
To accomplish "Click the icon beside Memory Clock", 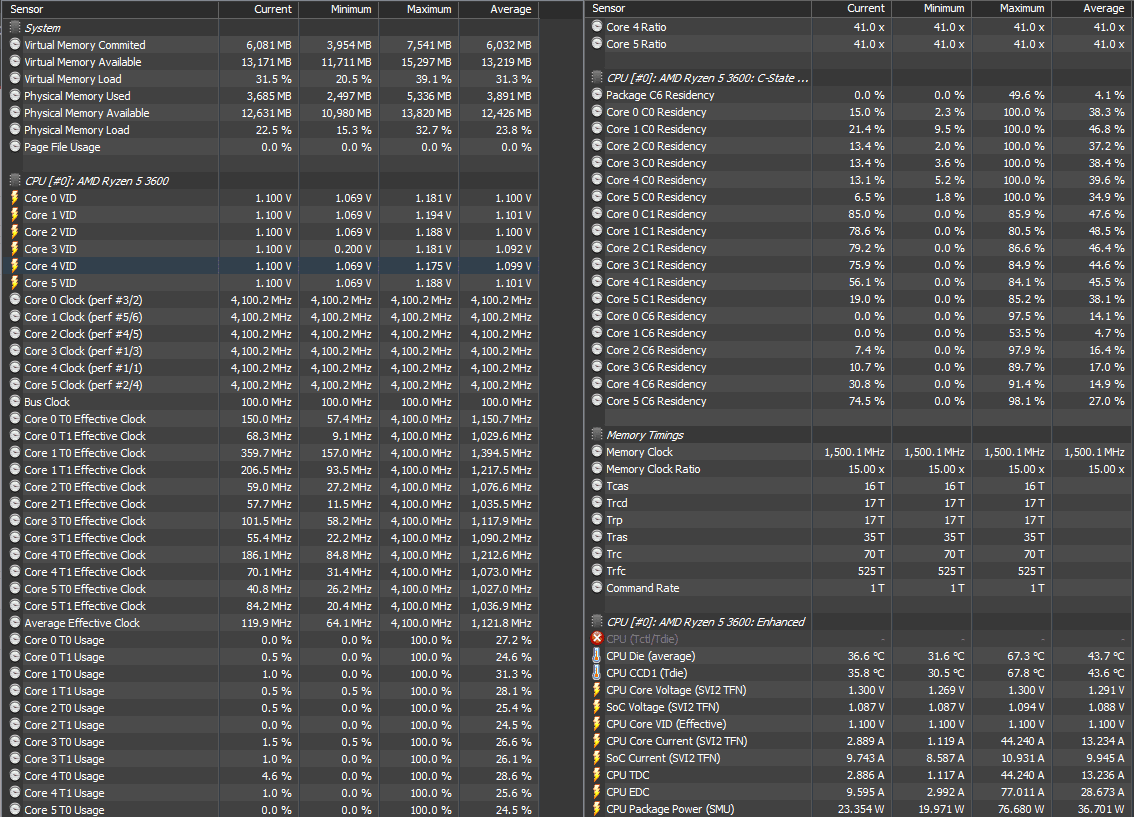I will pyautogui.click(x=597, y=451).
